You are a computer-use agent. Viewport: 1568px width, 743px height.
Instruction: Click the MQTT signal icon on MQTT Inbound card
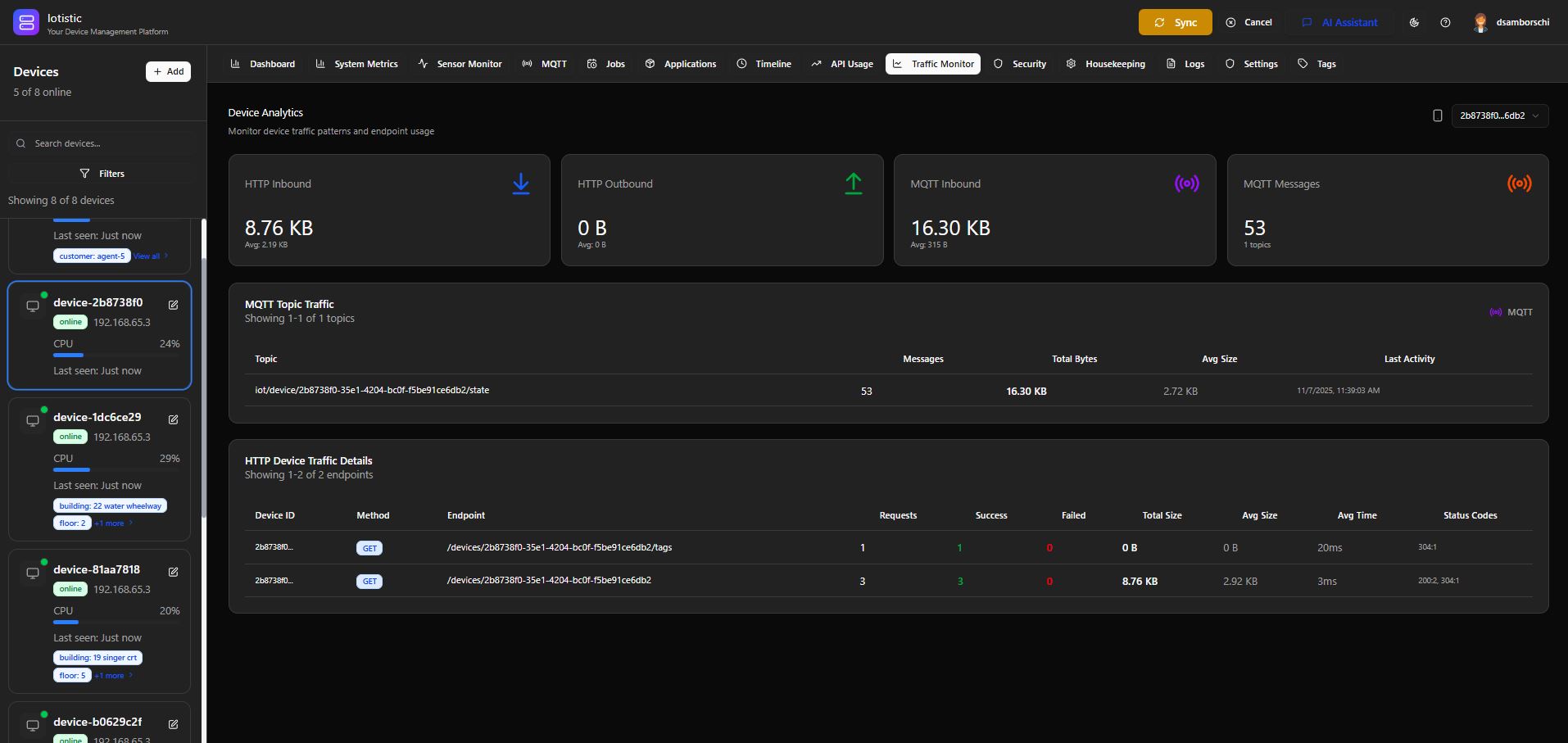[x=1185, y=183]
